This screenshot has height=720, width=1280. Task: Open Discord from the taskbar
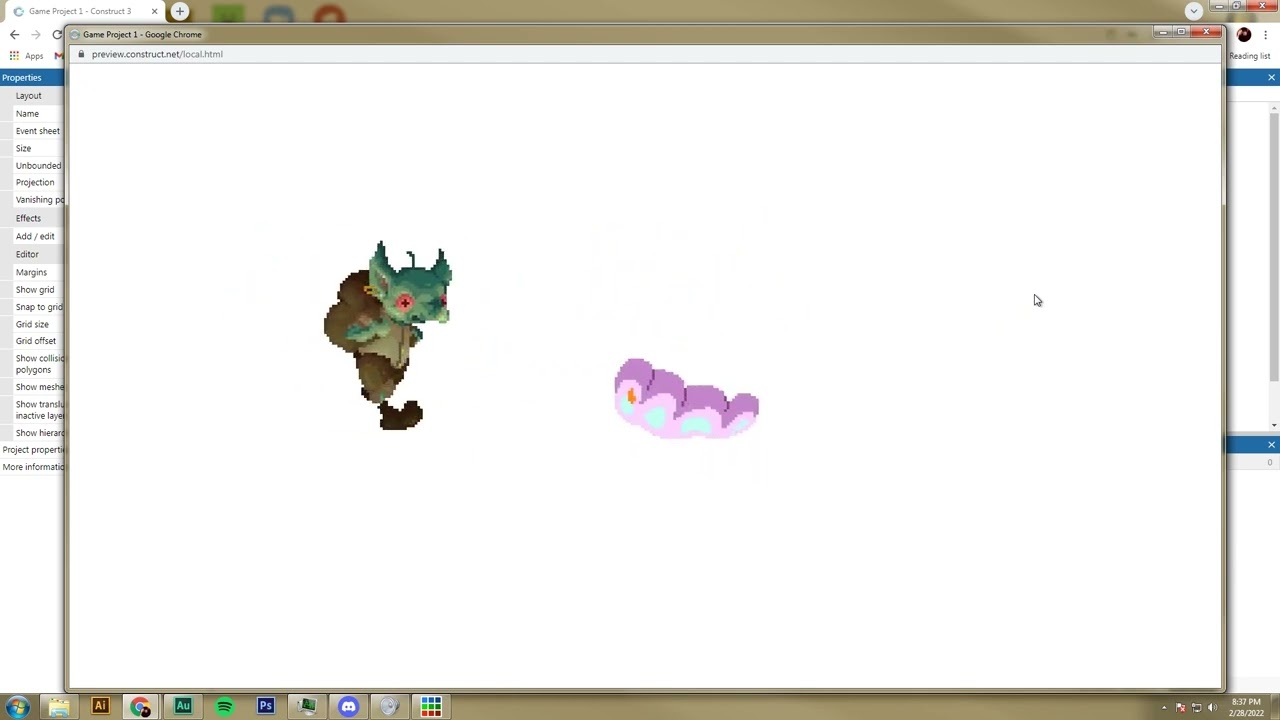click(348, 707)
